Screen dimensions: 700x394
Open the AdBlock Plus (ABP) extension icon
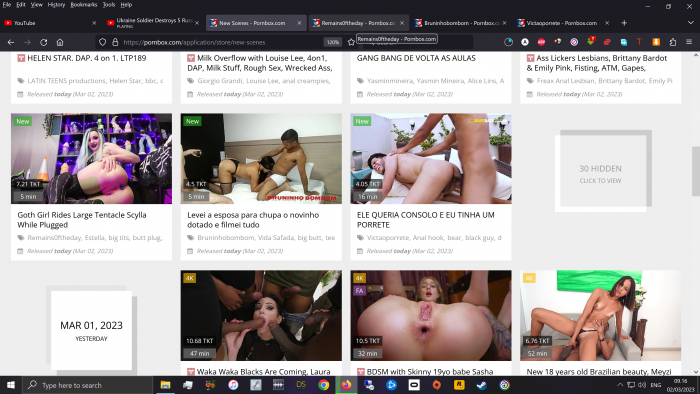point(541,42)
